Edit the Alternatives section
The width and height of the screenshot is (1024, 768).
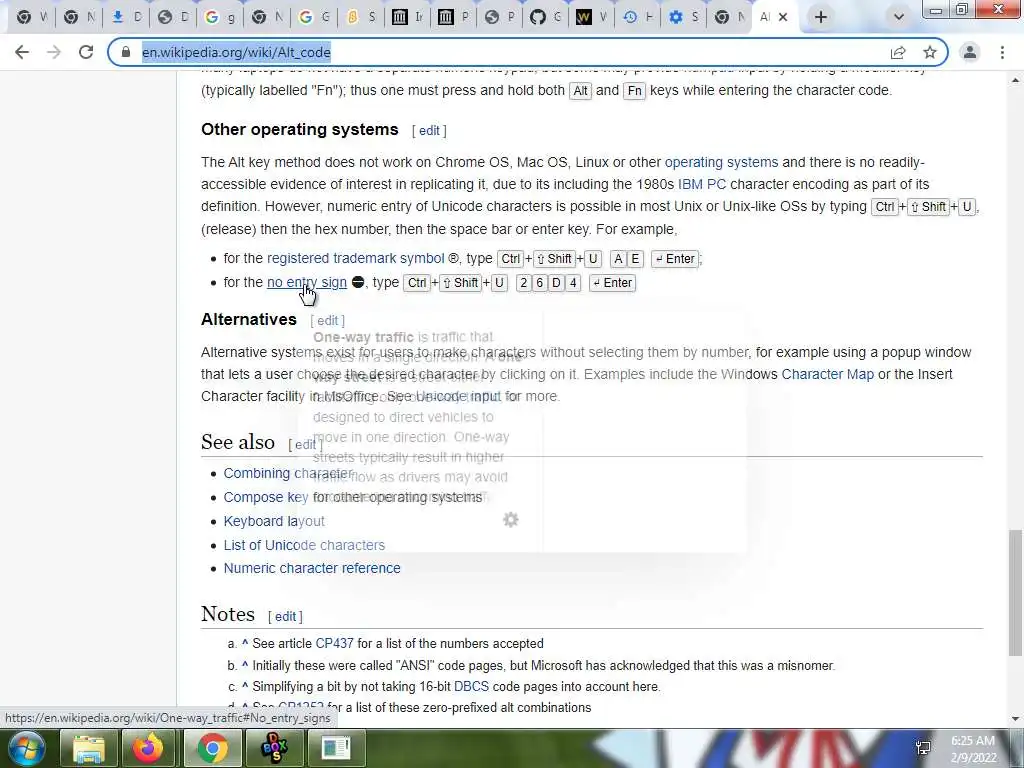[327, 321]
